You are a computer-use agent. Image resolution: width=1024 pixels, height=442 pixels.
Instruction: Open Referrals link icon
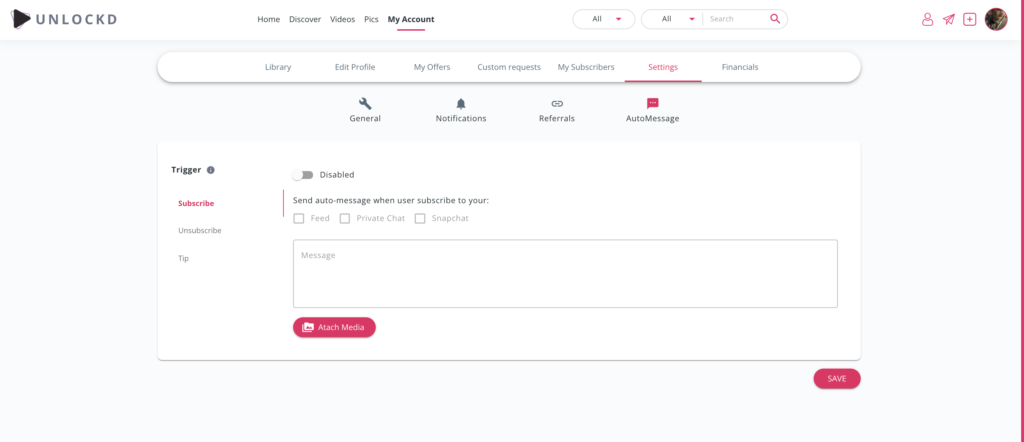[x=557, y=103]
